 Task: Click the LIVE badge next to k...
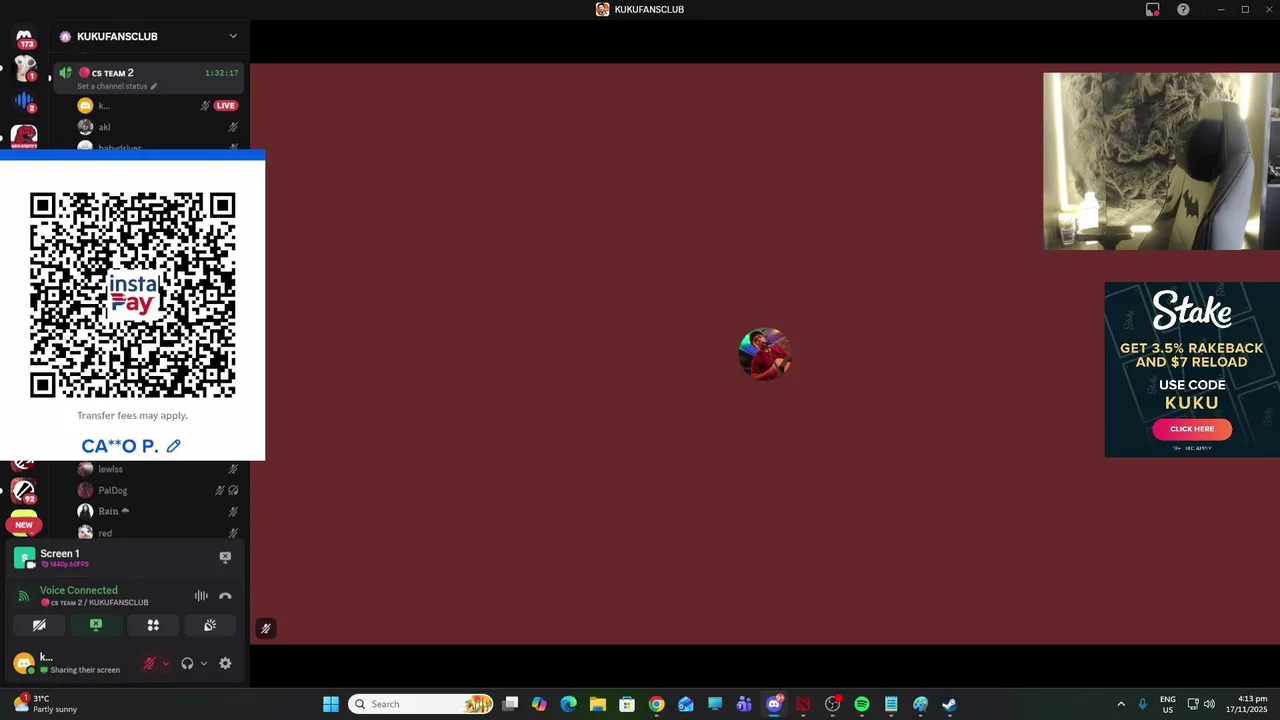pos(226,105)
